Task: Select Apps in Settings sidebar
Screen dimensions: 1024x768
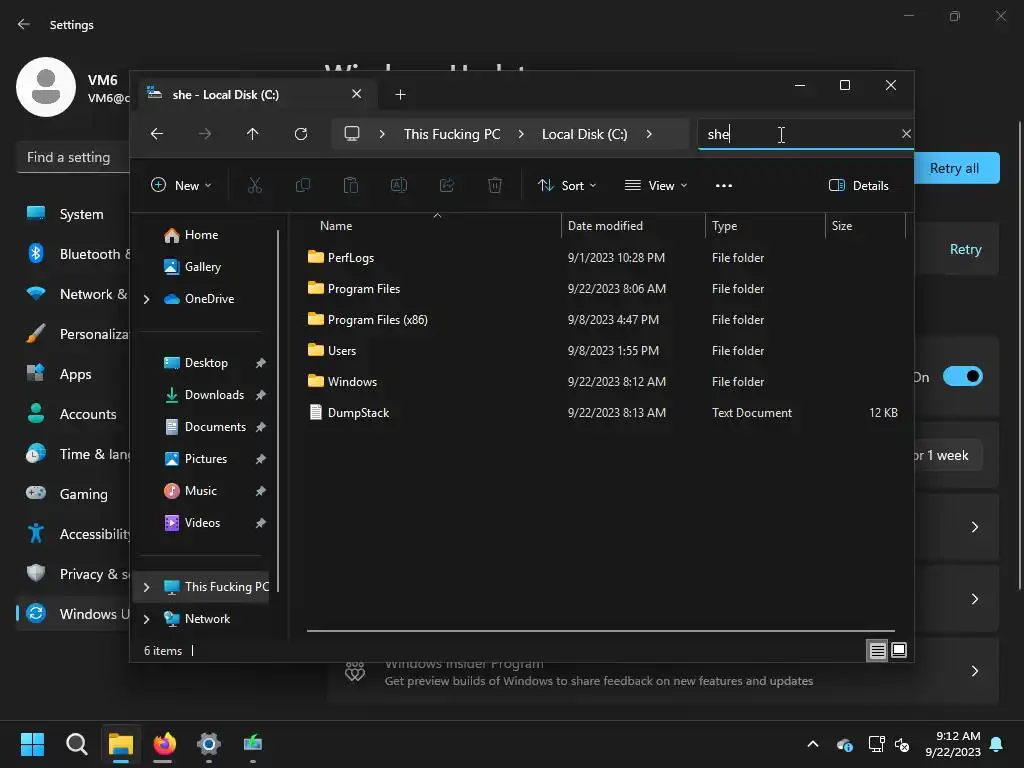Action: 75,374
